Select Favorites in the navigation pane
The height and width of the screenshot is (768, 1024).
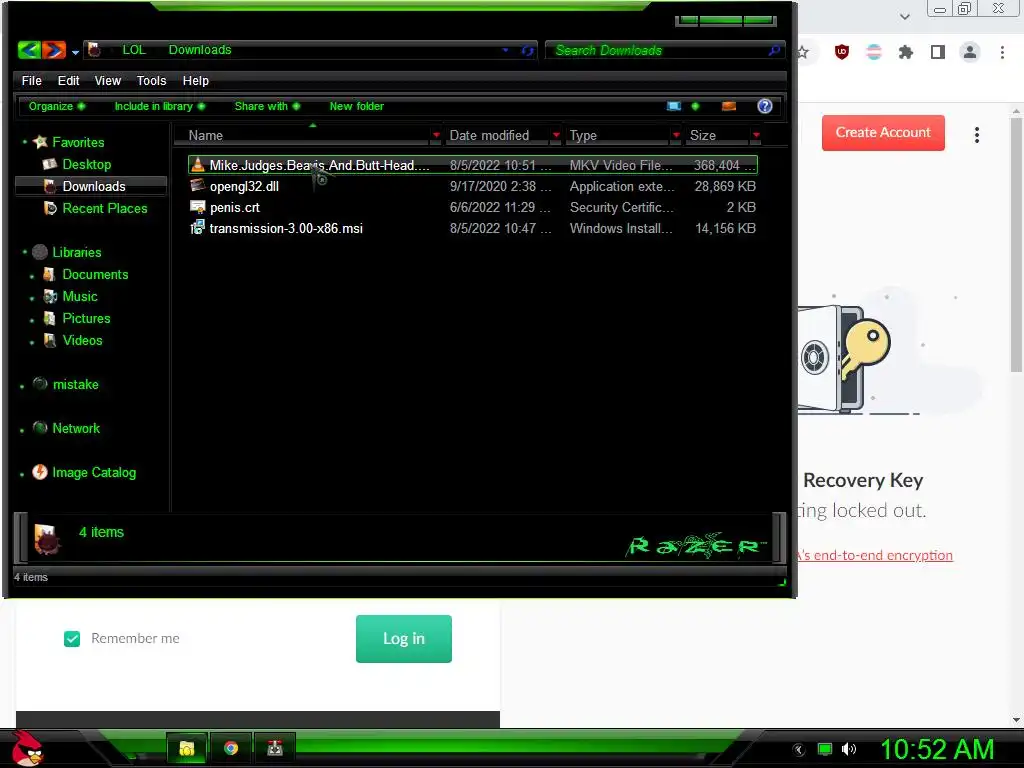point(78,142)
